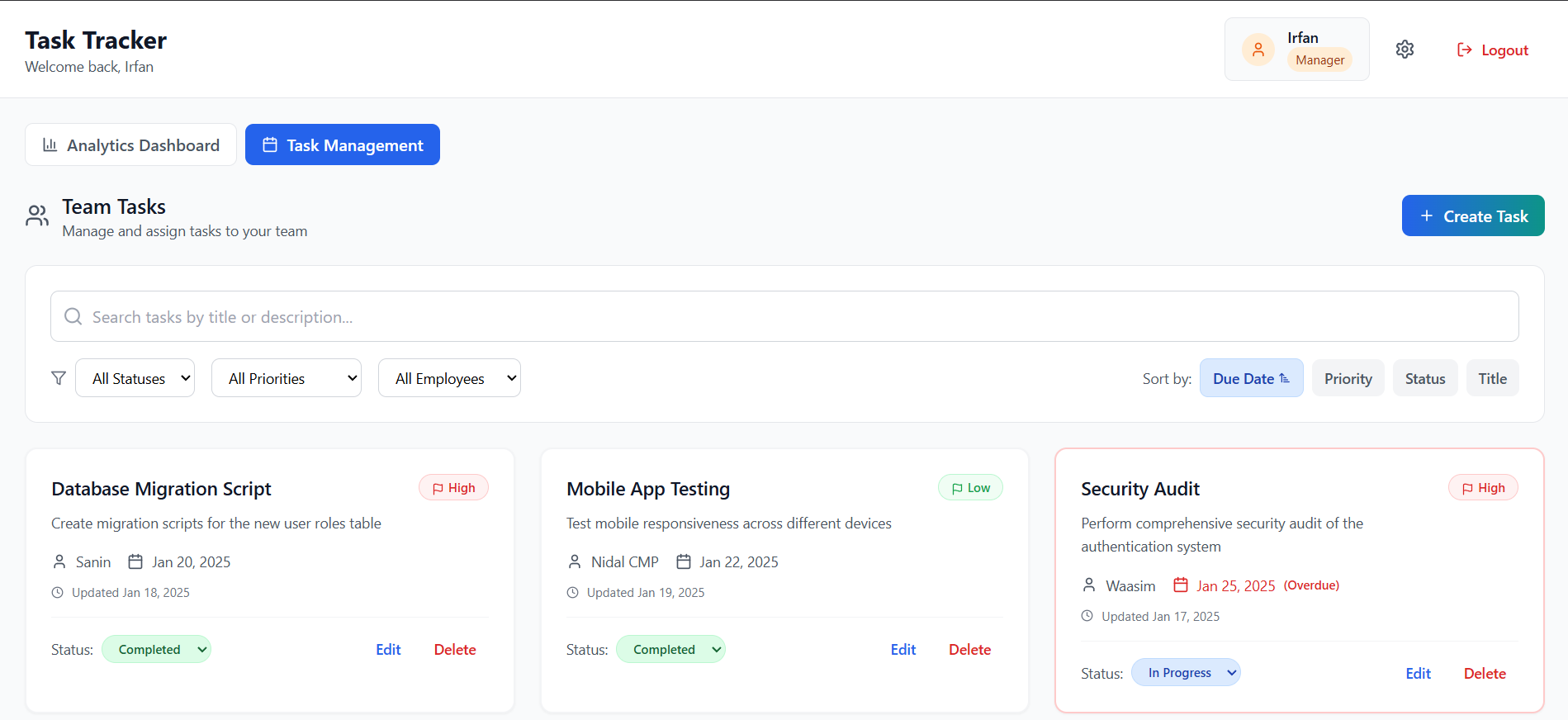Sort tasks by Due Date
The width and height of the screenshot is (1568, 720).
(x=1252, y=378)
